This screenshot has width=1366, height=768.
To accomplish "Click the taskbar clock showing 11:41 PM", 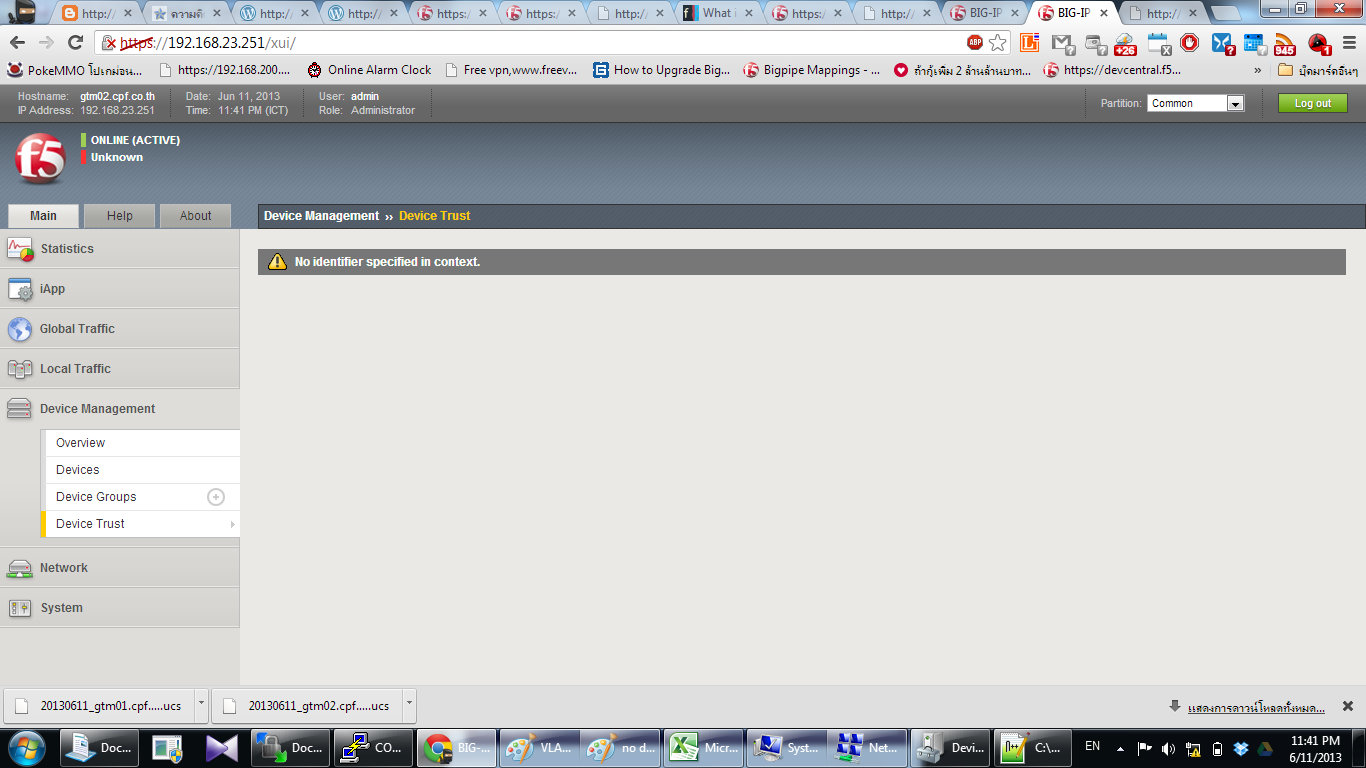I will pos(1316,749).
